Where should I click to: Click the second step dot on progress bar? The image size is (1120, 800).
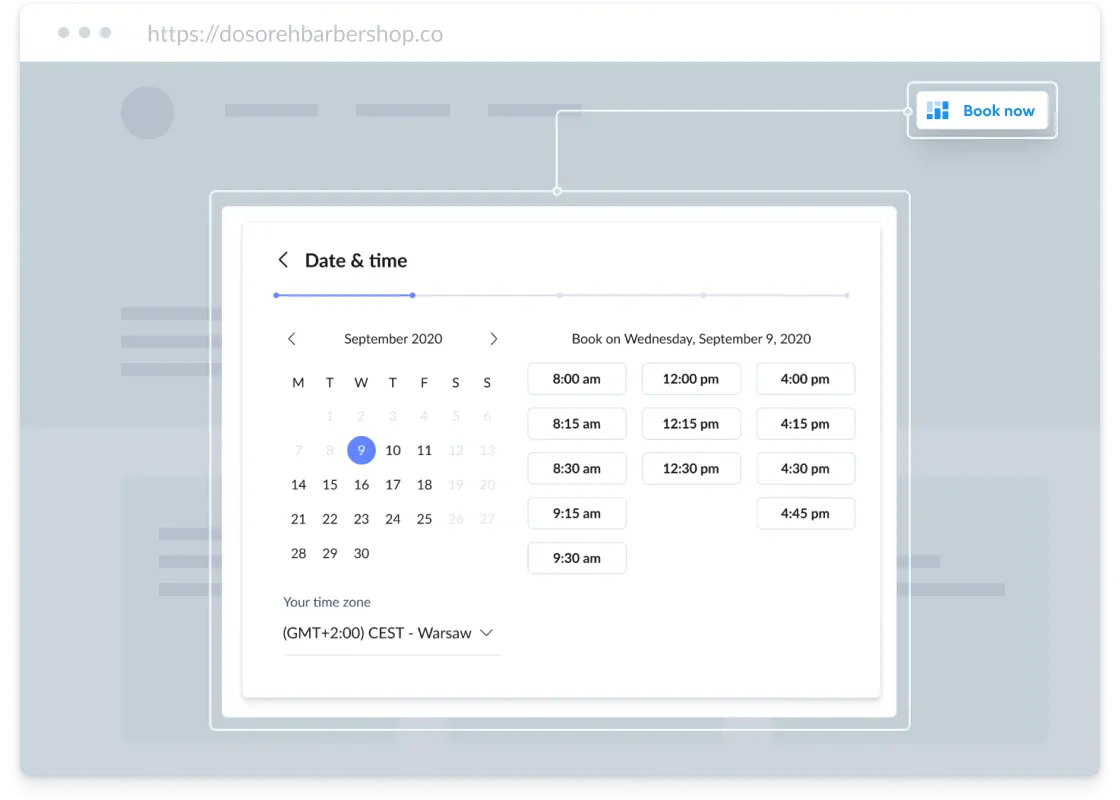click(x=412, y=295)
